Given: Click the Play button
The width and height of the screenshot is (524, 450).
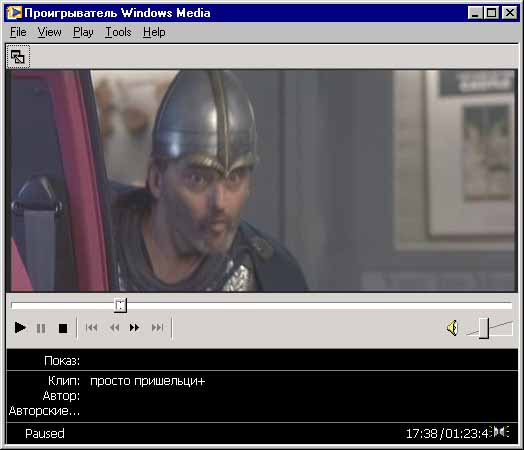Looking at the screenshot, I should (x=20, y=328).
